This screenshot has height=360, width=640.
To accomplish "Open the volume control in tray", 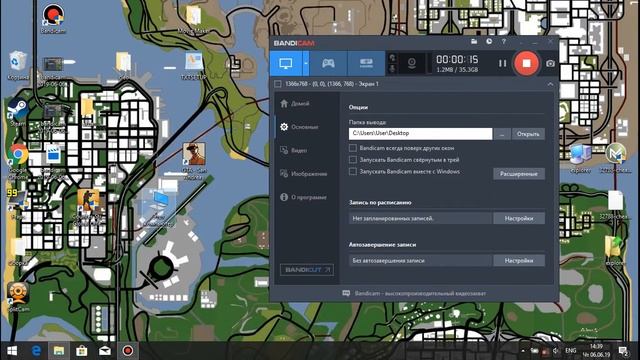I will (x=556, y=351).
